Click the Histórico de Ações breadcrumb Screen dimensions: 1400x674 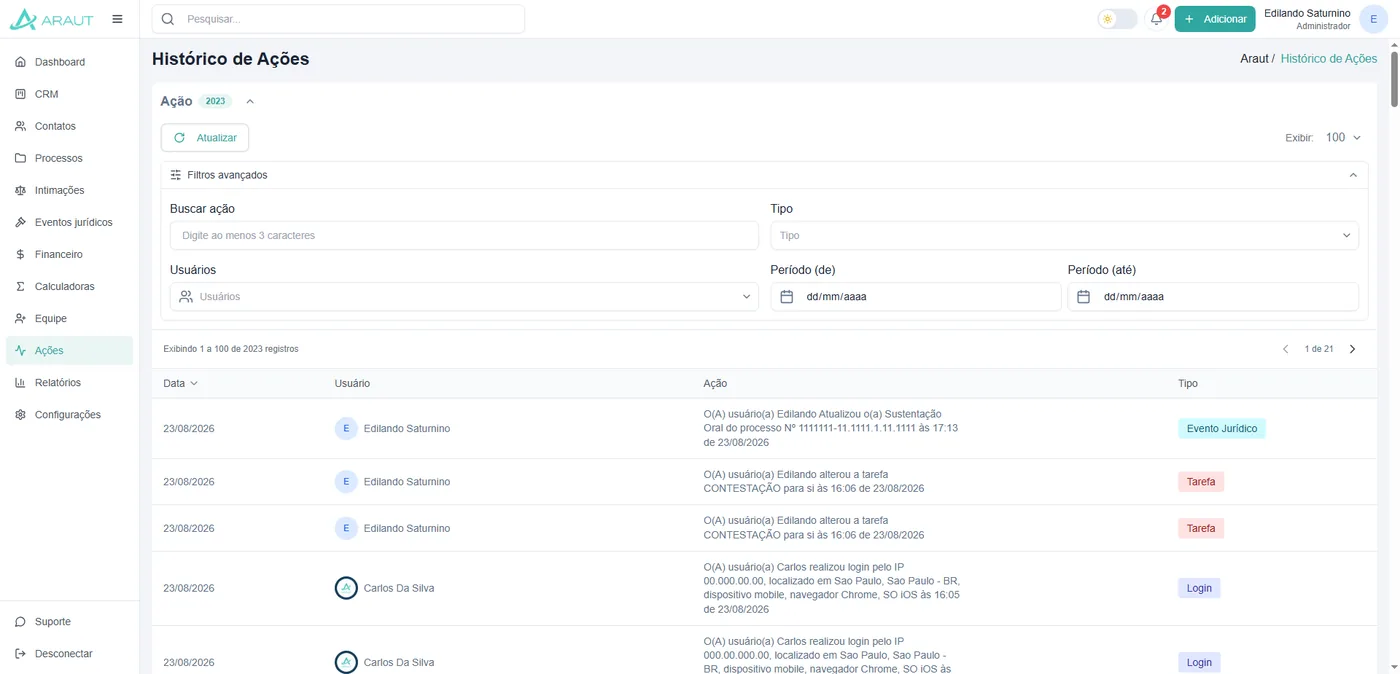point(1328,59)
